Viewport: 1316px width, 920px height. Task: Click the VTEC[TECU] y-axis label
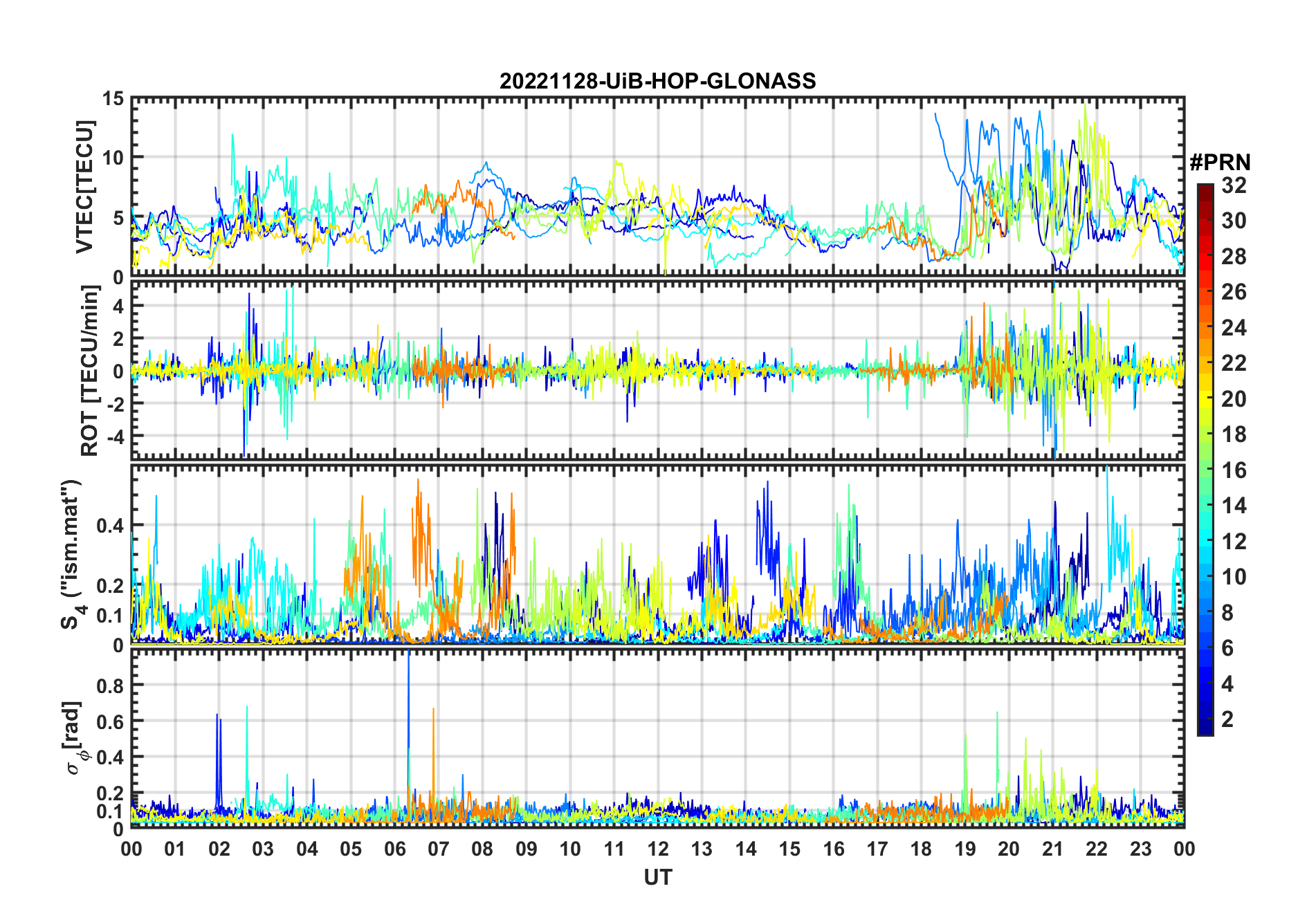(x=84, y=187)
